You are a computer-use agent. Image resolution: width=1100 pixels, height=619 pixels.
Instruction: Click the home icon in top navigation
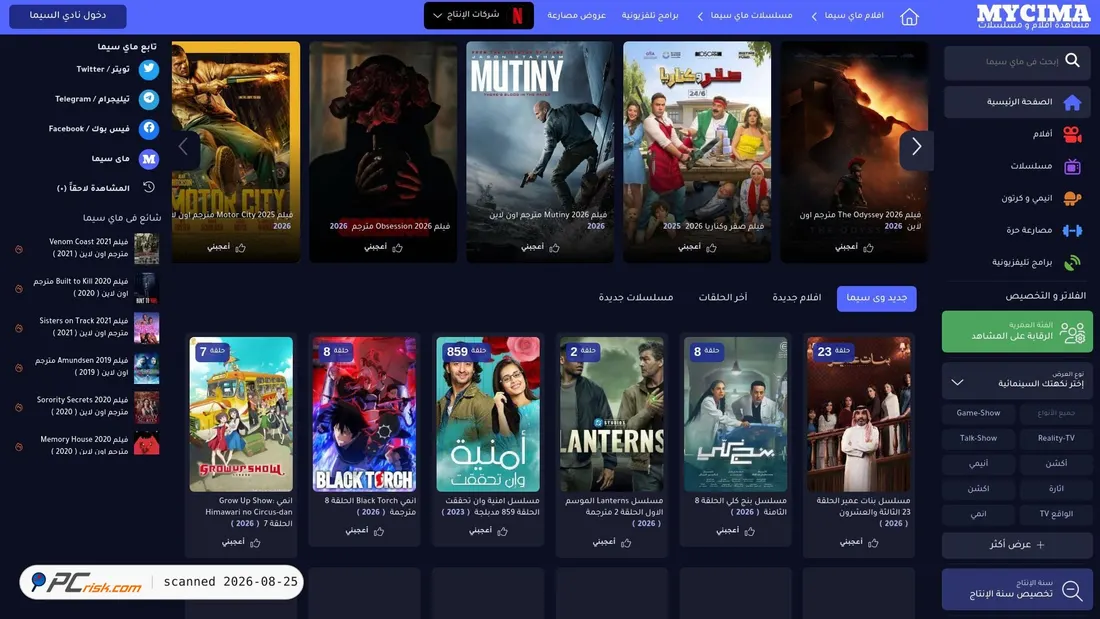pyautogui.click(x=909, y=16)
